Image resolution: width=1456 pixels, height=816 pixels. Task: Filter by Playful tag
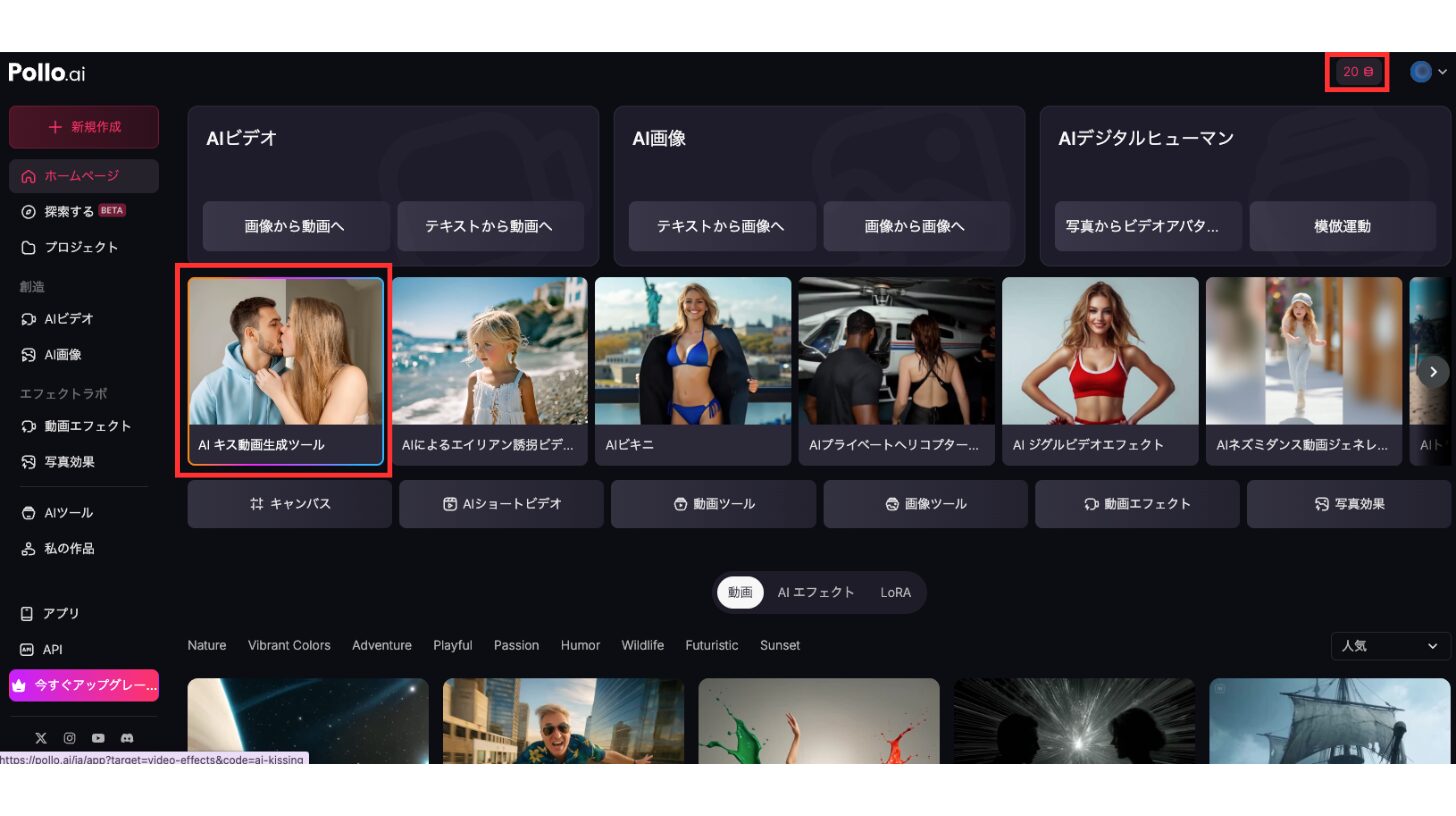pyautogui.click(x=453, y=645)
